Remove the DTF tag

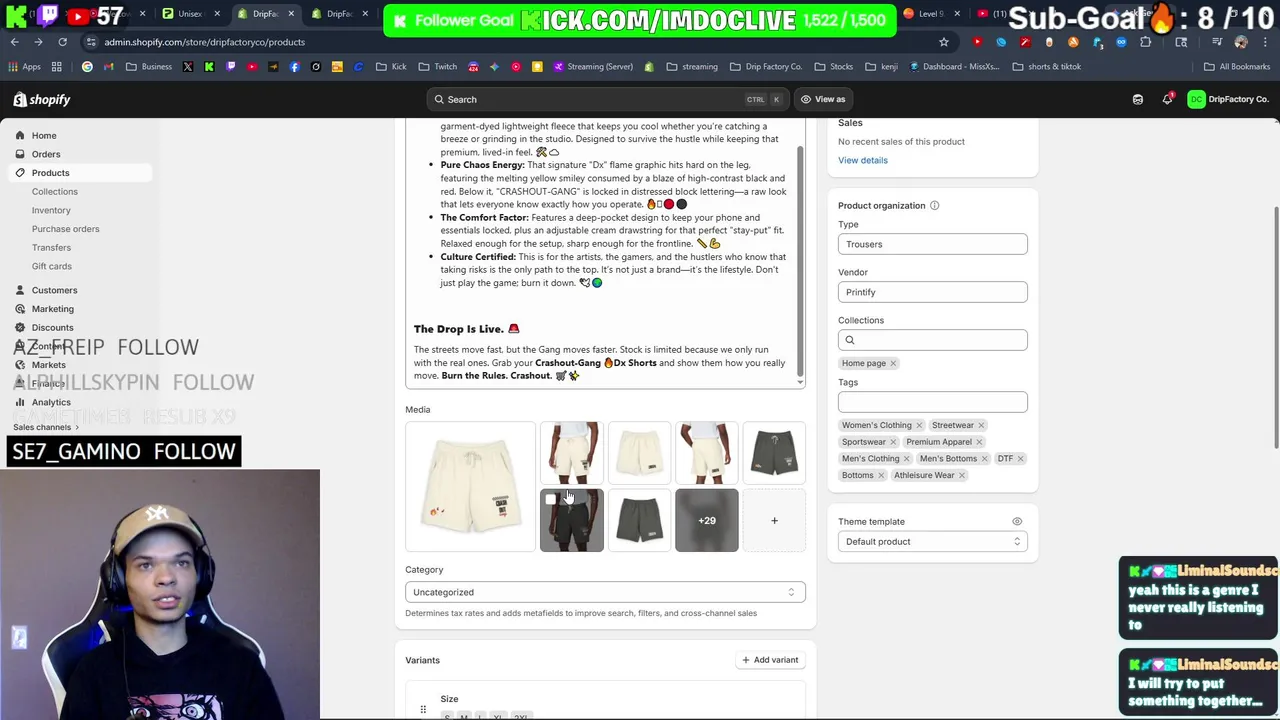click(x=1020, y=459)
